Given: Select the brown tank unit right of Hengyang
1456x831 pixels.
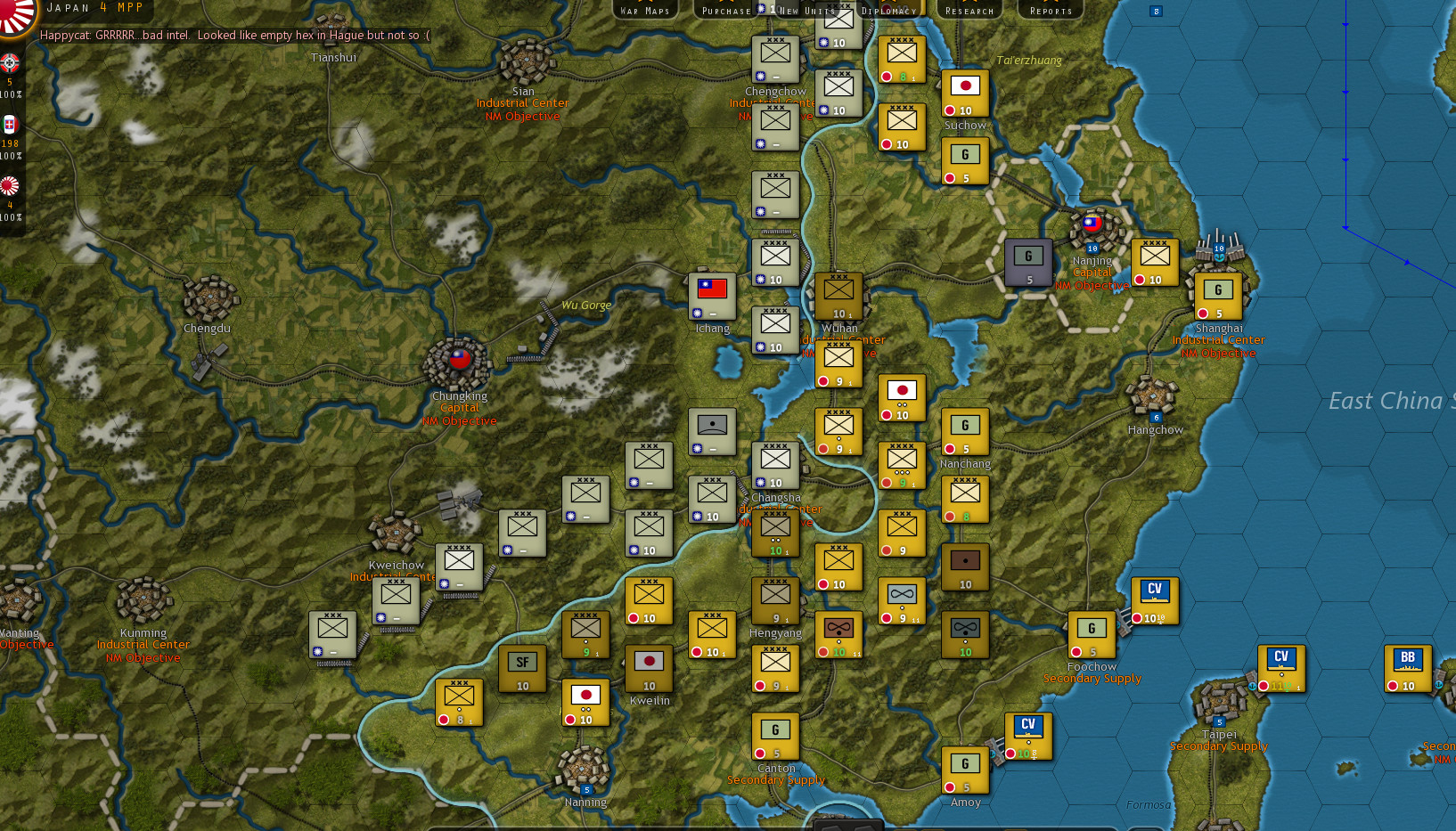Looking at the screenshot, I should click(x=838, y=635).
